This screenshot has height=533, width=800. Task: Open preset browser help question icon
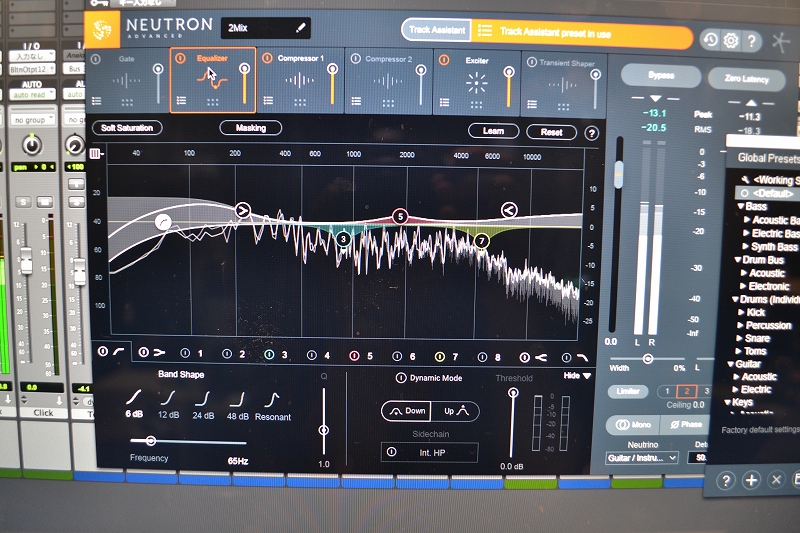[x=725, y=480]
